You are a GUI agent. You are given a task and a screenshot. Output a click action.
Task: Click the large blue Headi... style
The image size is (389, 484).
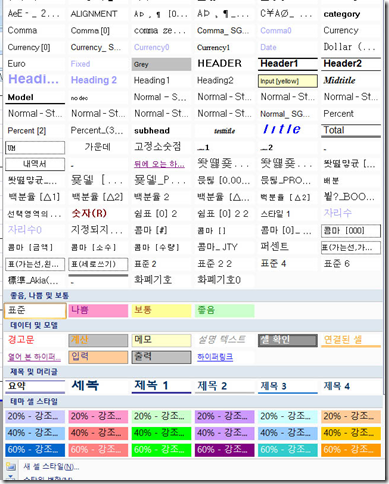[x=35, y=80]
